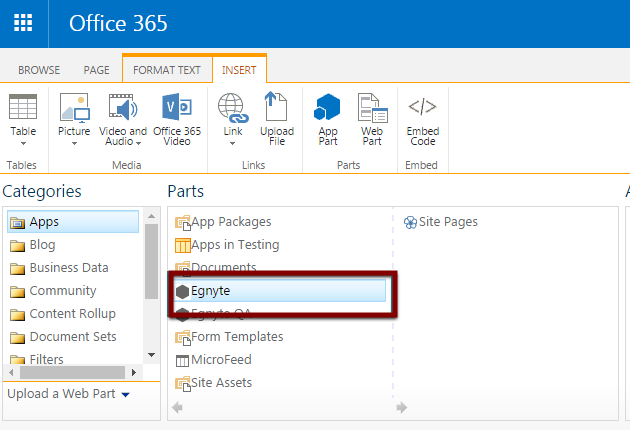Viewport: 630px width, 430px height.
Task: Click the App Part icon
Action: coord(327,107)
